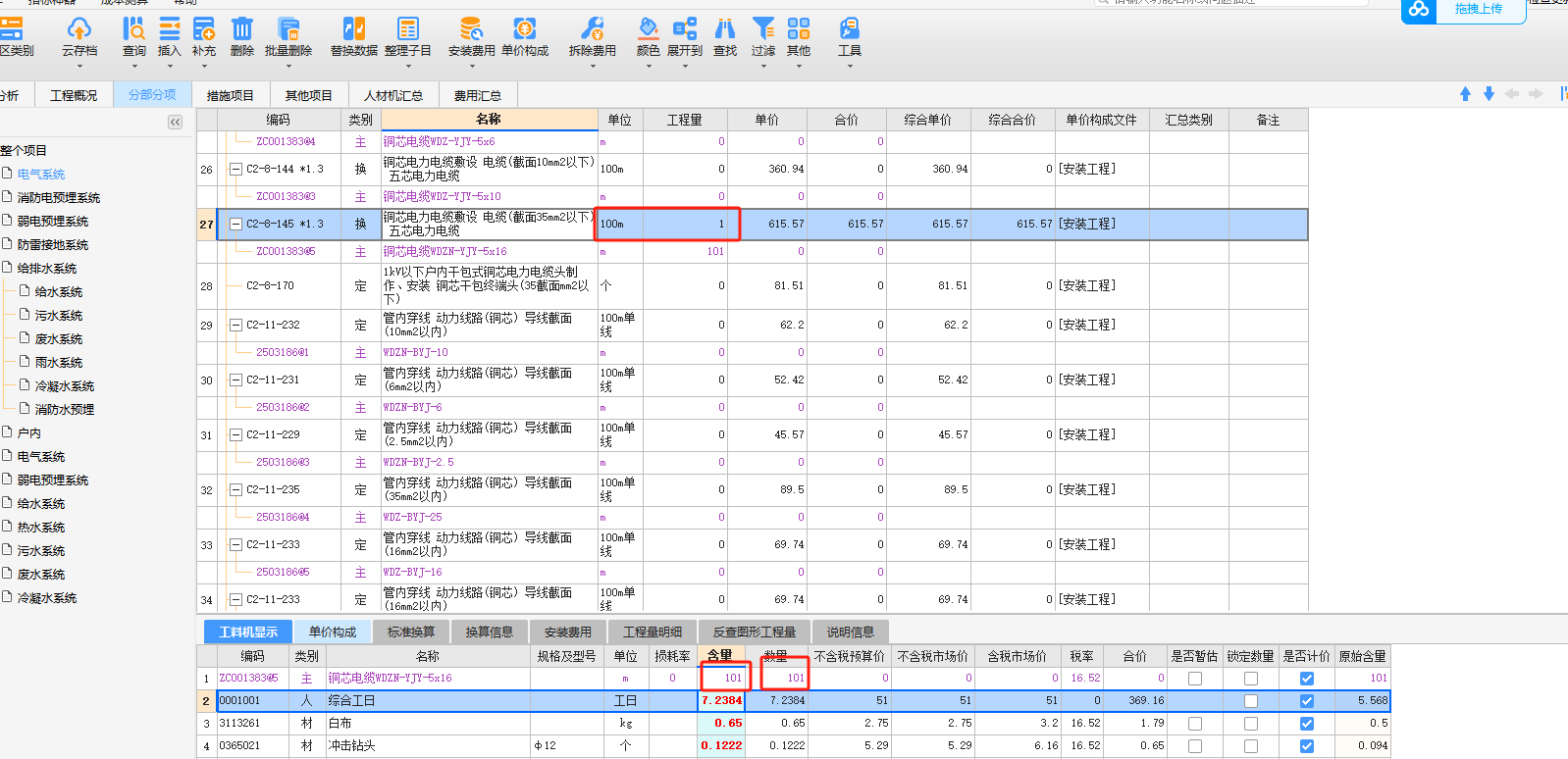Collapse row 32 C2-11-235 tree node
This screenshot has width=1568, height=759.
coord(235,489)
